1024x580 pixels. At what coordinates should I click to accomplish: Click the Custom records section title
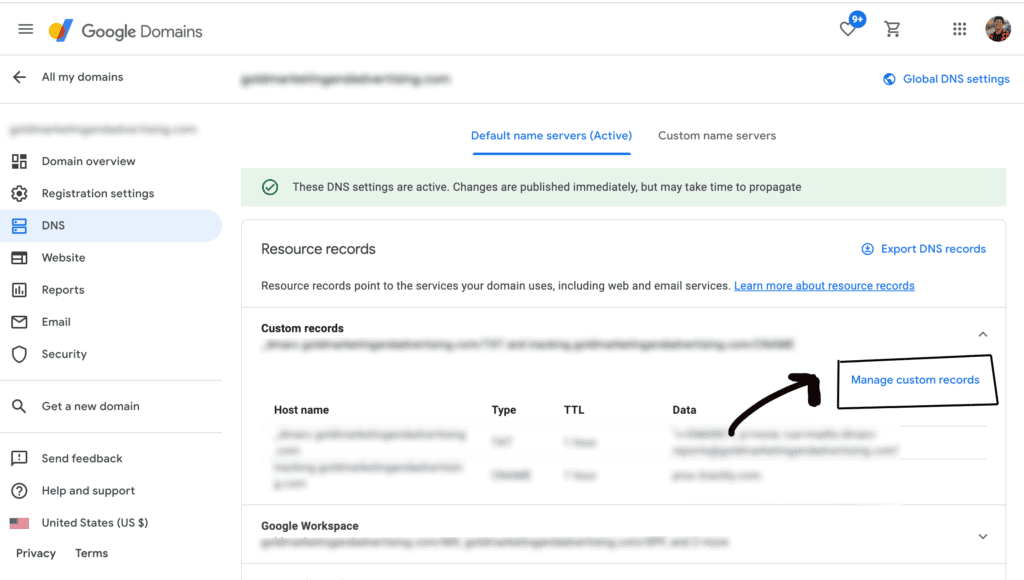pos(302,329)
